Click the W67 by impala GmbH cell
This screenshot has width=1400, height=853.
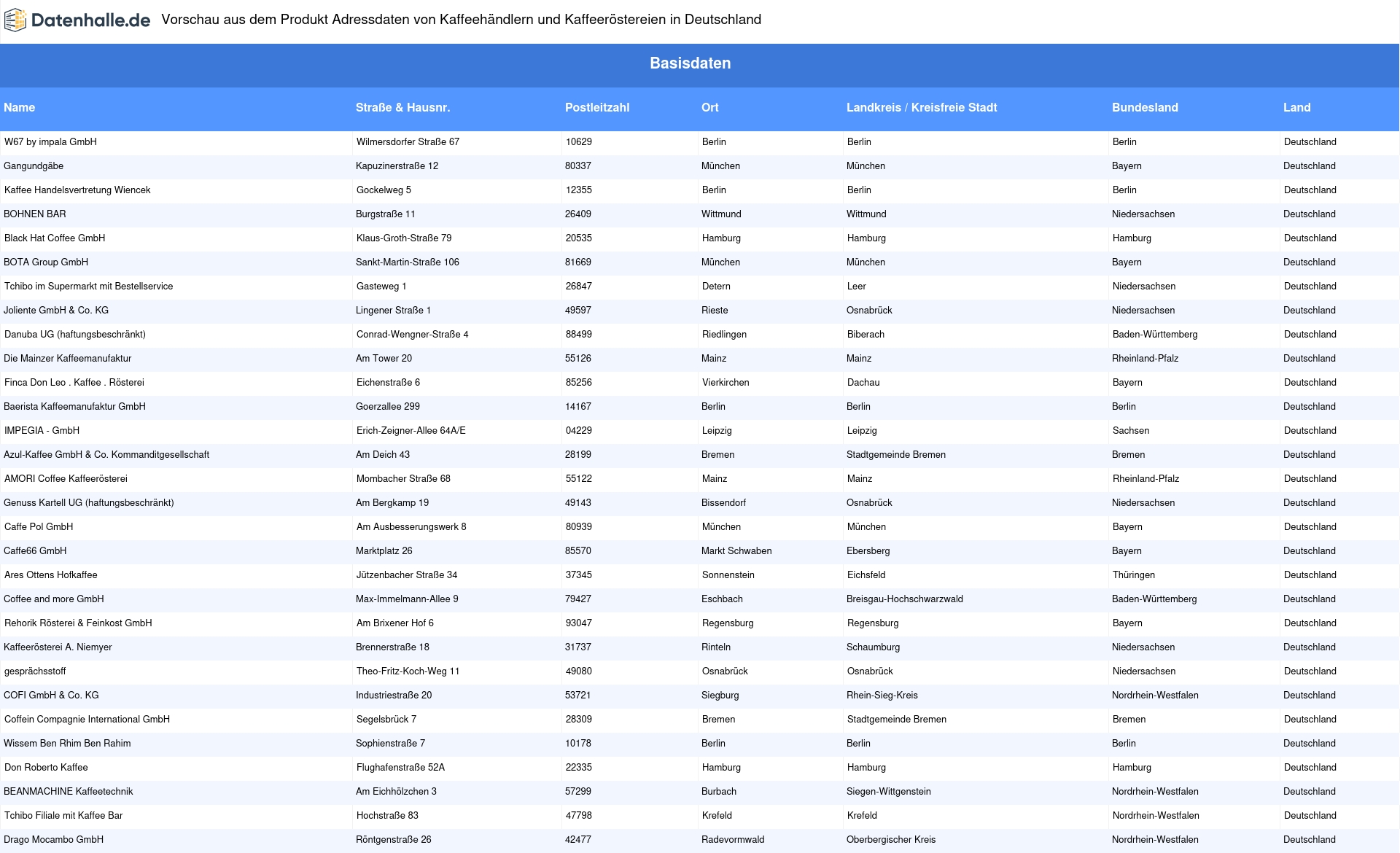[50, 142]
